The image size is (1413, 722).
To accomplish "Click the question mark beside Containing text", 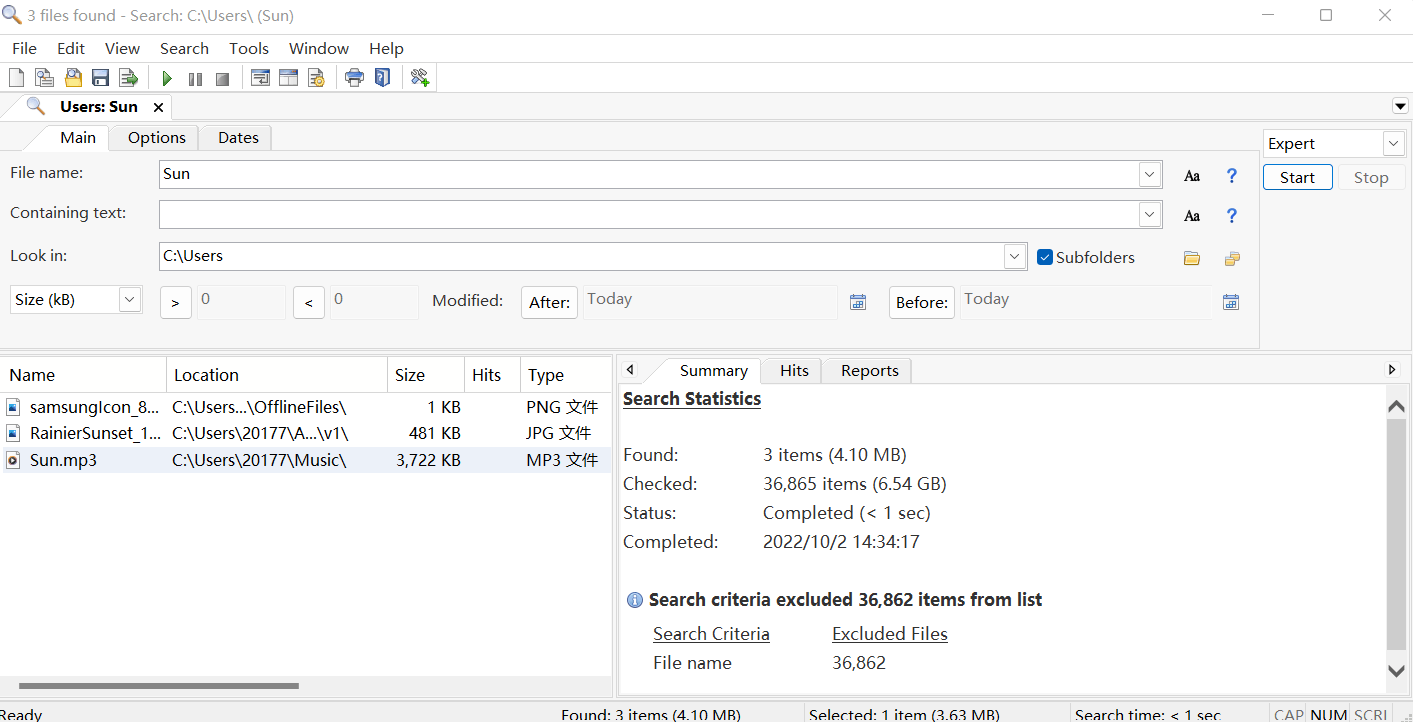I will (1232, 216).
